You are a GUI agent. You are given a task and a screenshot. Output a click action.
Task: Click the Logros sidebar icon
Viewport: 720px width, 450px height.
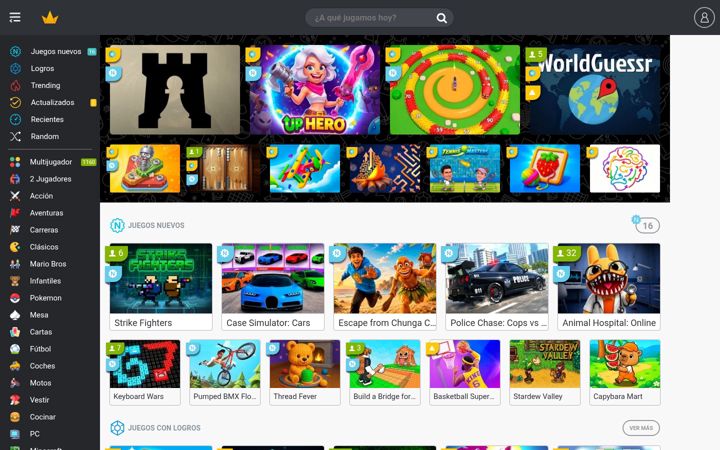[x=16, y=68]
